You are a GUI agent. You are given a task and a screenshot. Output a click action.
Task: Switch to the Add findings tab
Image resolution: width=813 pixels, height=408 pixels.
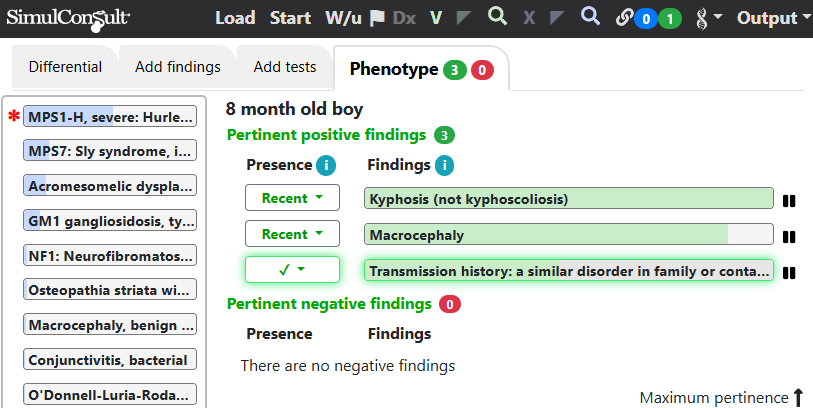point(178,67)
